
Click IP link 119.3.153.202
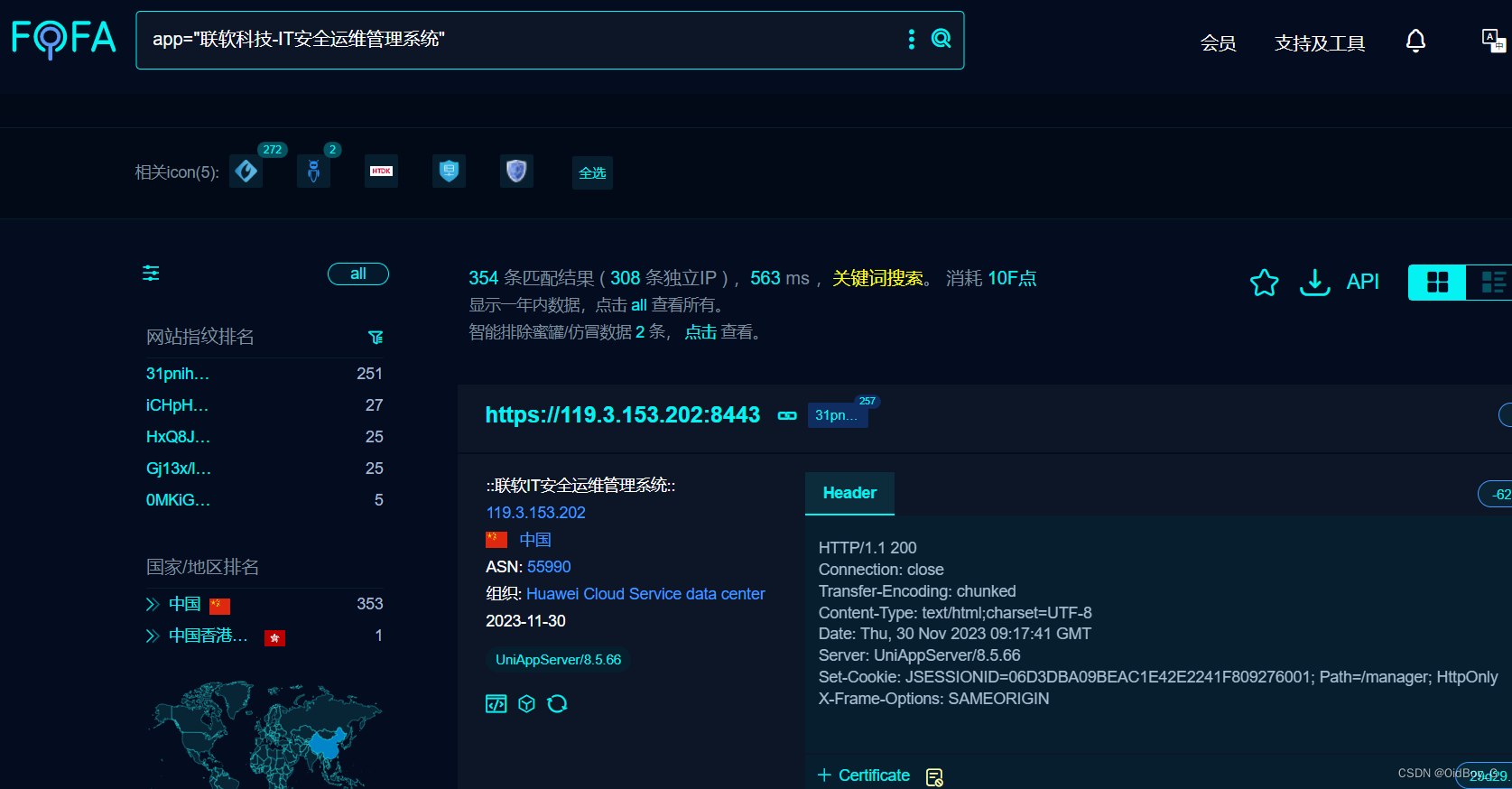tap(535, 513)
